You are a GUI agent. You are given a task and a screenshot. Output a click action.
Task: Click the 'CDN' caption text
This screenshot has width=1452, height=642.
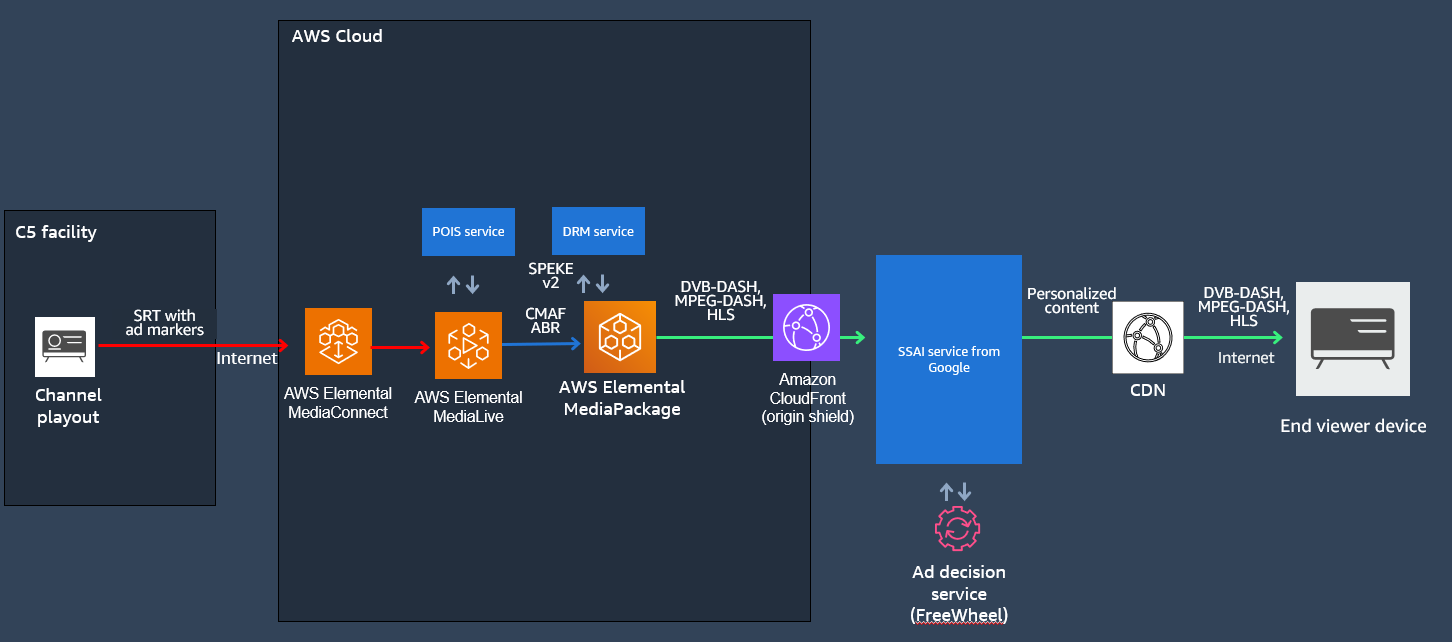click(x=1148, y=390)
